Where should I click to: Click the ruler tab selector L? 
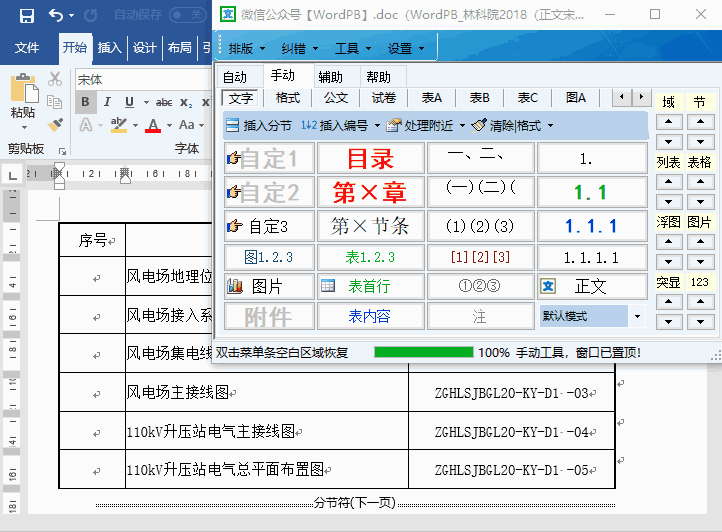12,175
